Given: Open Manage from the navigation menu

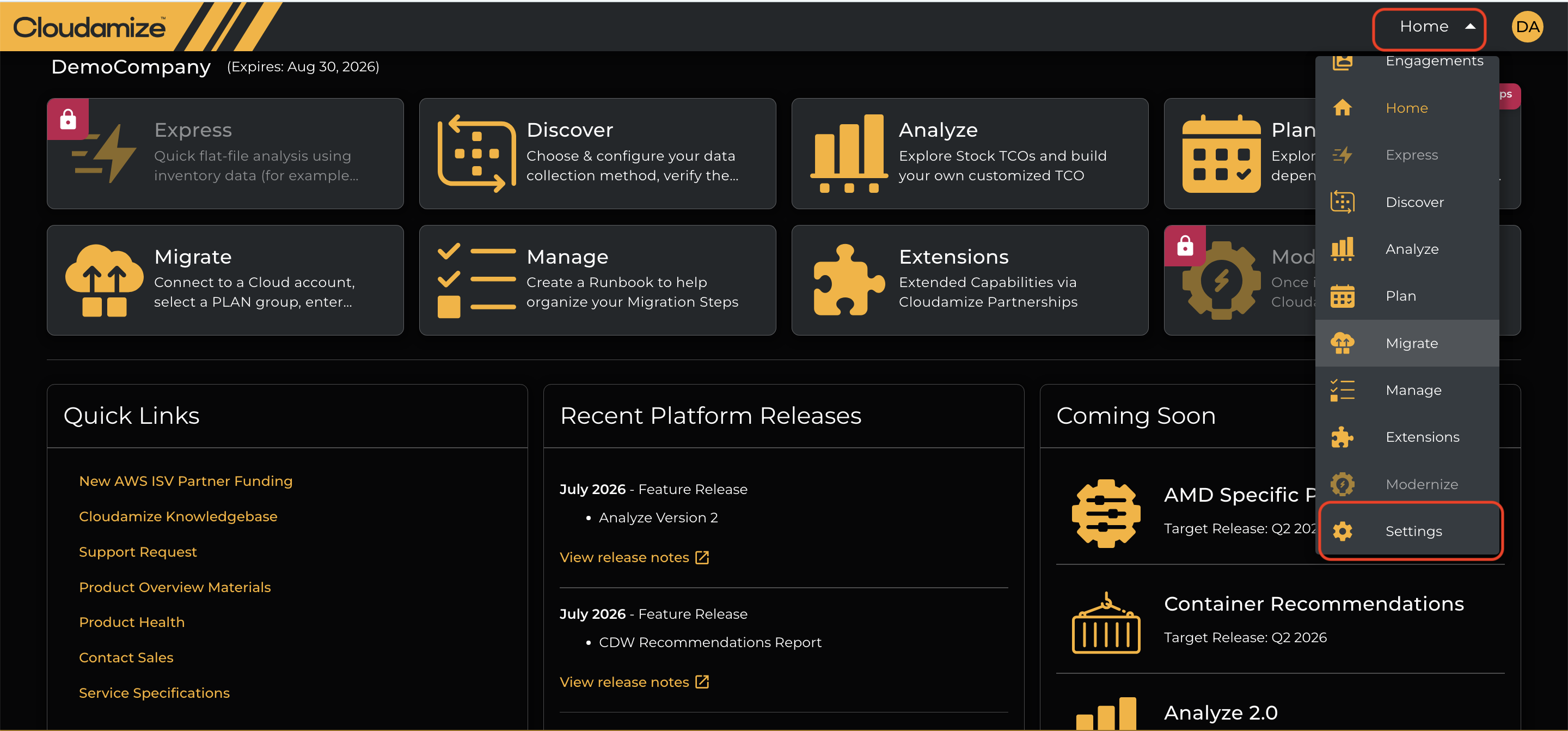Looking at the screenshot, I should [1407, 390].
